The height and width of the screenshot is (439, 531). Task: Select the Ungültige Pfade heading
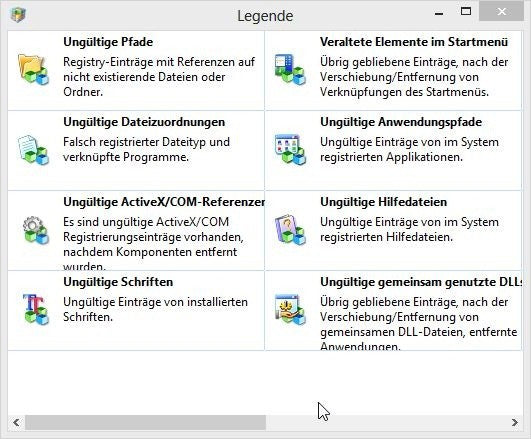click(x=108, y=42)
